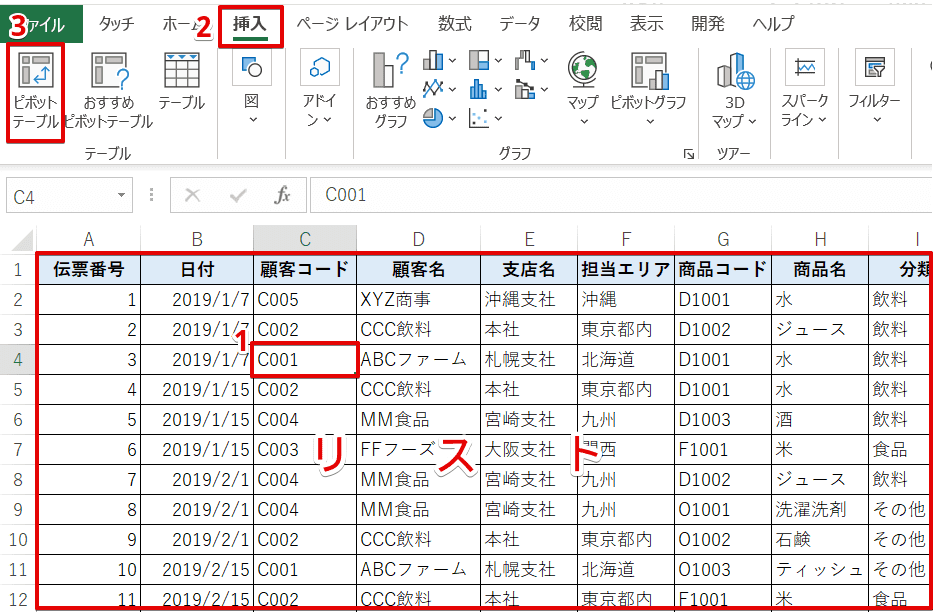Insert a column chart

pos(433,60)
